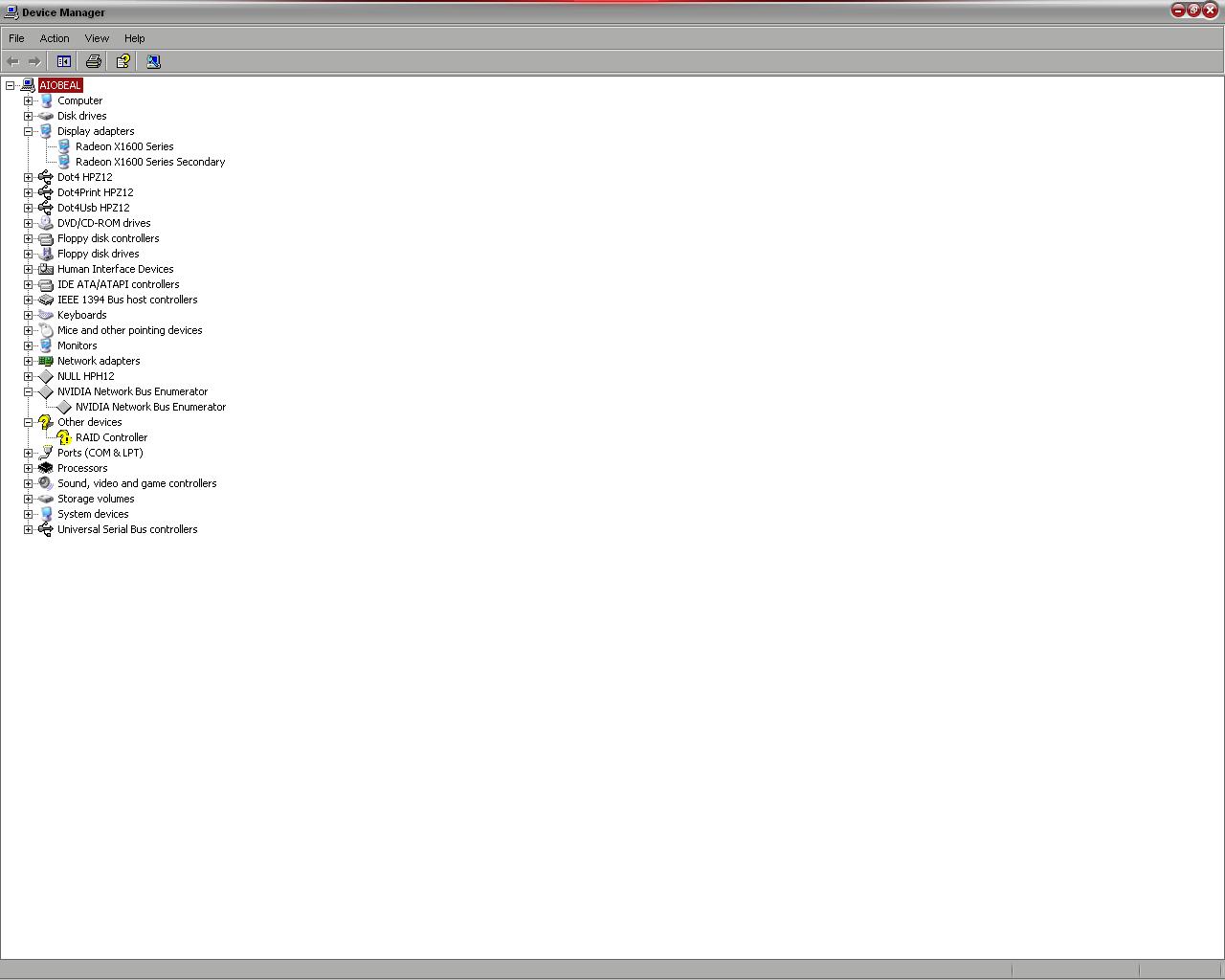Expand the Computer category
The width and height of the screenshot is (1225, 980).
29,100
